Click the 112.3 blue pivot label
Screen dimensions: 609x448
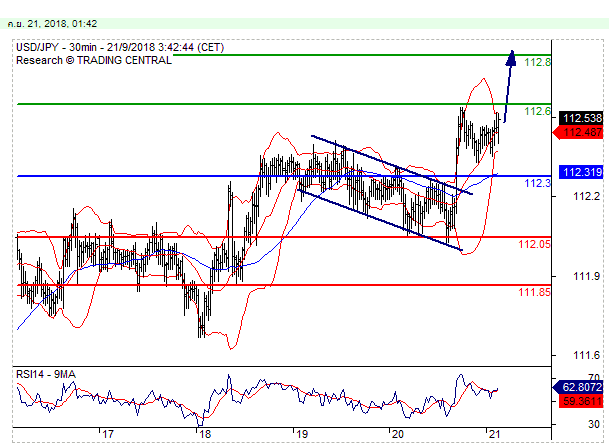[x=538, y=183]
